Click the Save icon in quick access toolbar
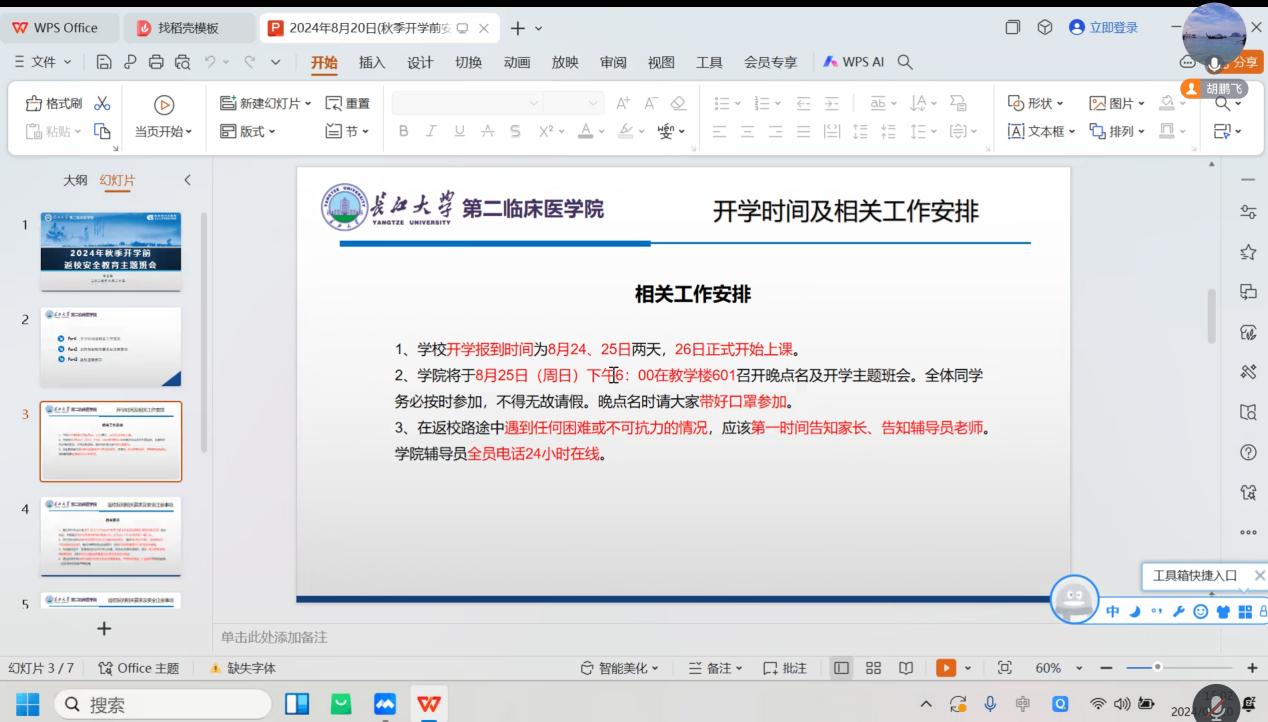The width and height of the screenshot is (1268, 722). coord(104,62)
